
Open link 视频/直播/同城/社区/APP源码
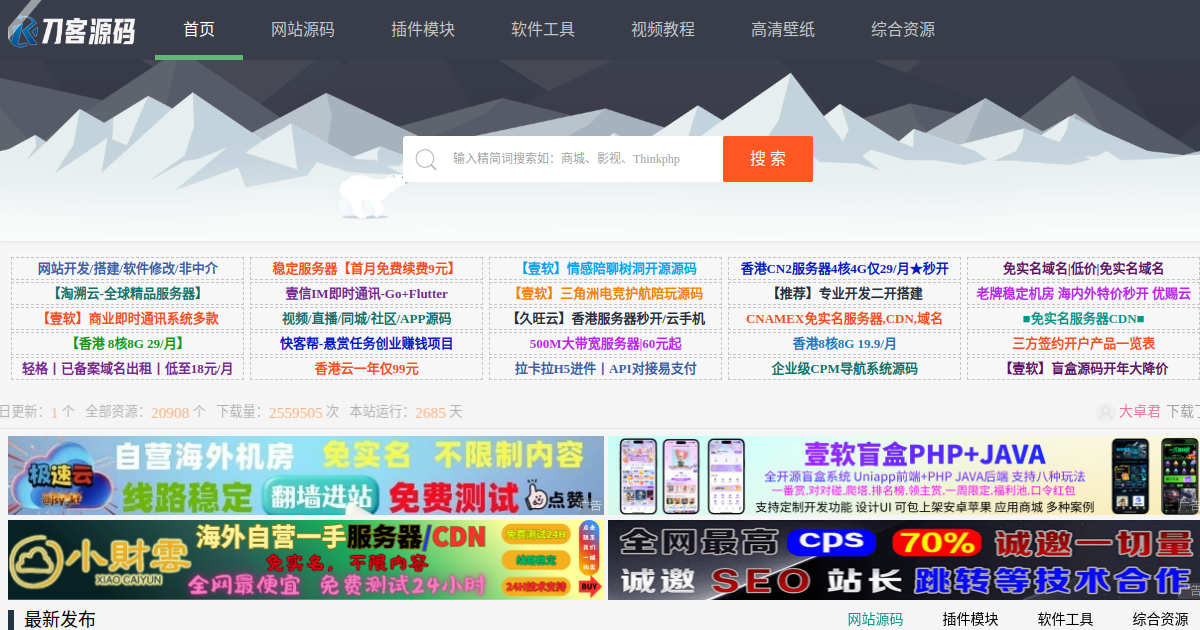[366, 319]
